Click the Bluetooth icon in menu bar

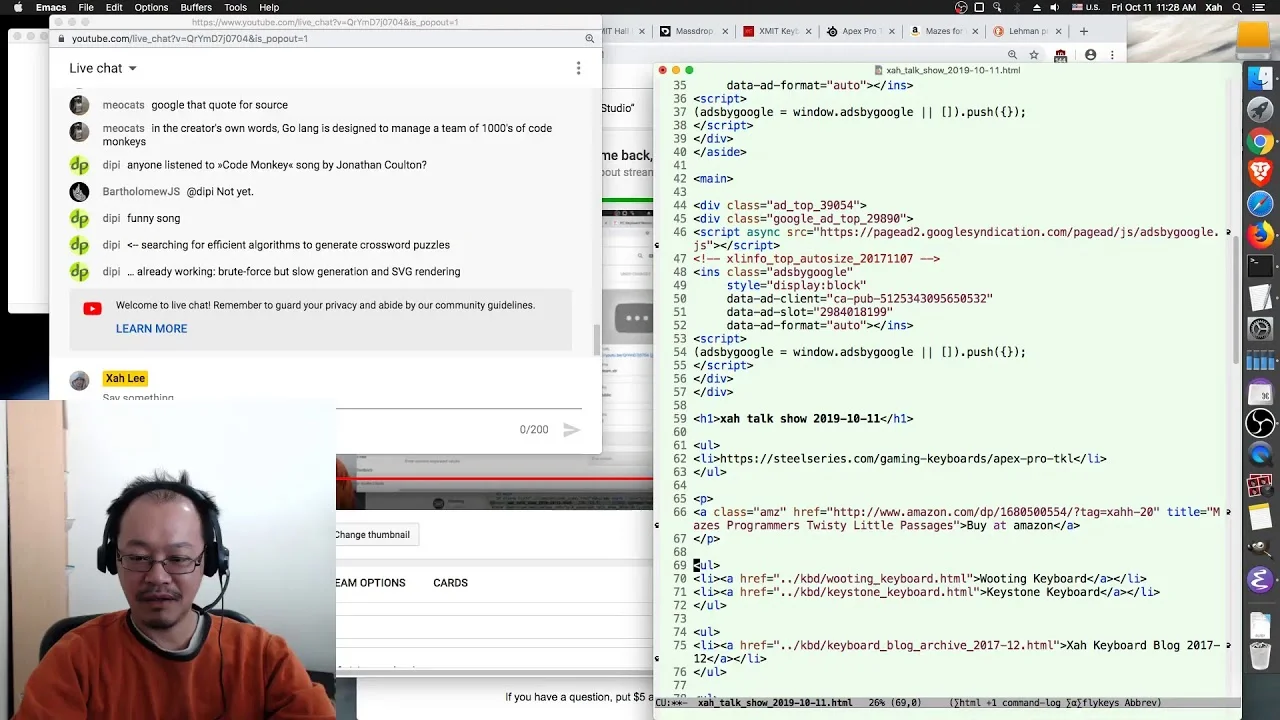point(1015,7)
